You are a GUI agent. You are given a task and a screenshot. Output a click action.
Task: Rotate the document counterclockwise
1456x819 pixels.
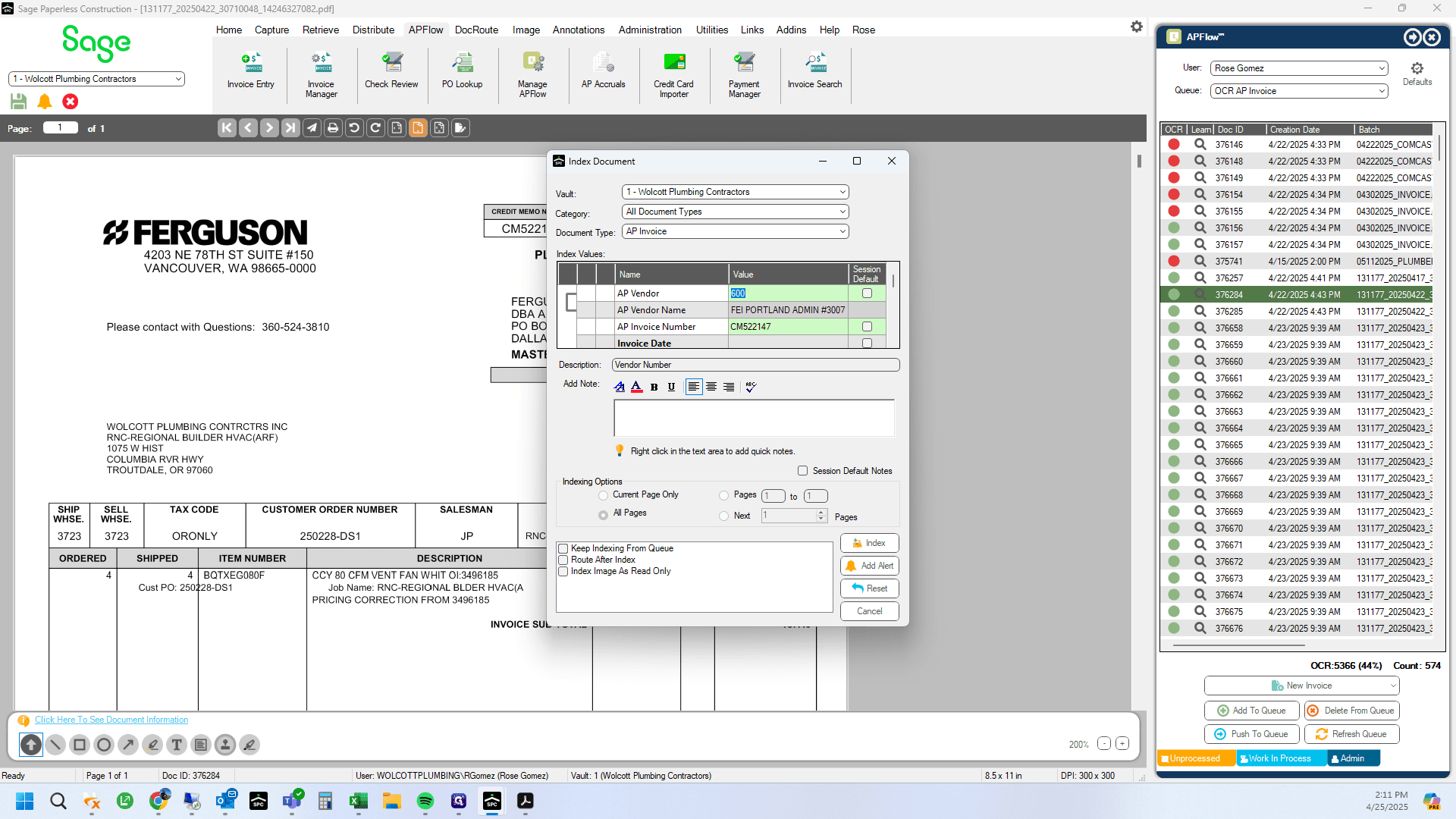pos(354,127)
